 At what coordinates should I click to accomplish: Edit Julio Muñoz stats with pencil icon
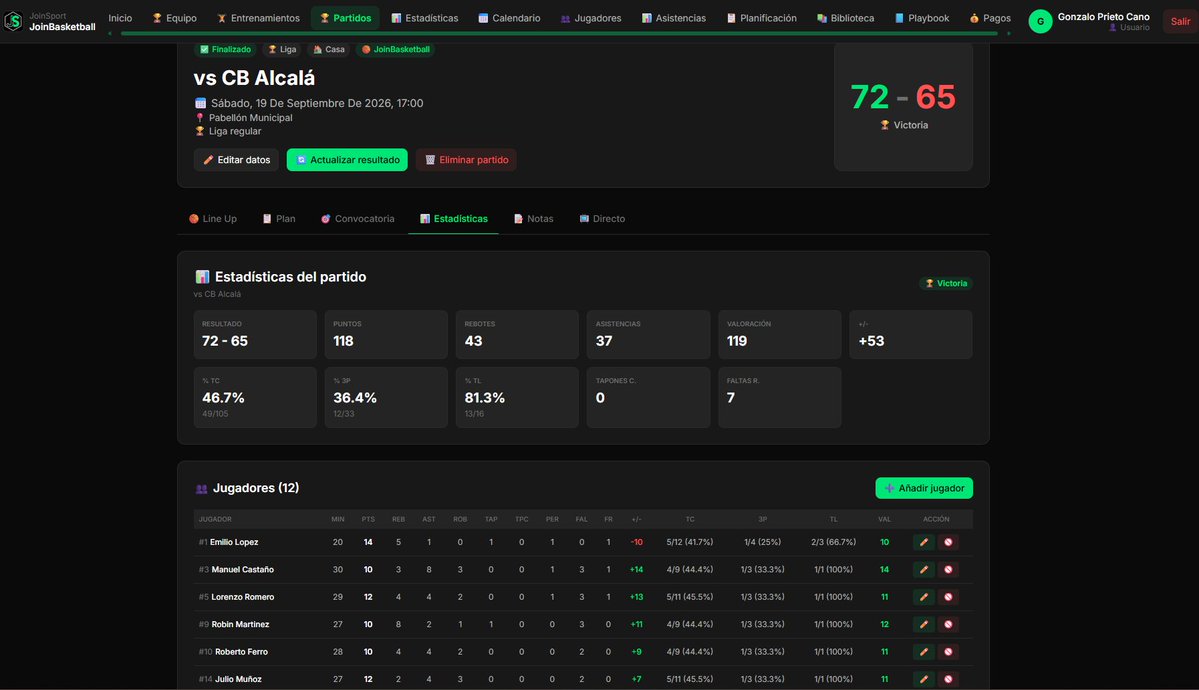coord(924,679)
